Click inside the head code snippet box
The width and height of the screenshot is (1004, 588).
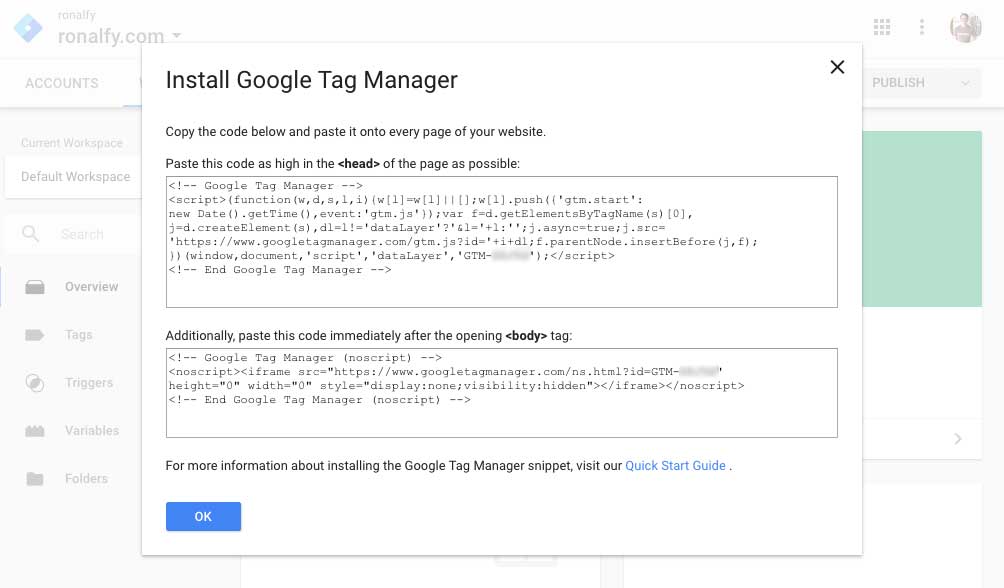coord(501,242)
